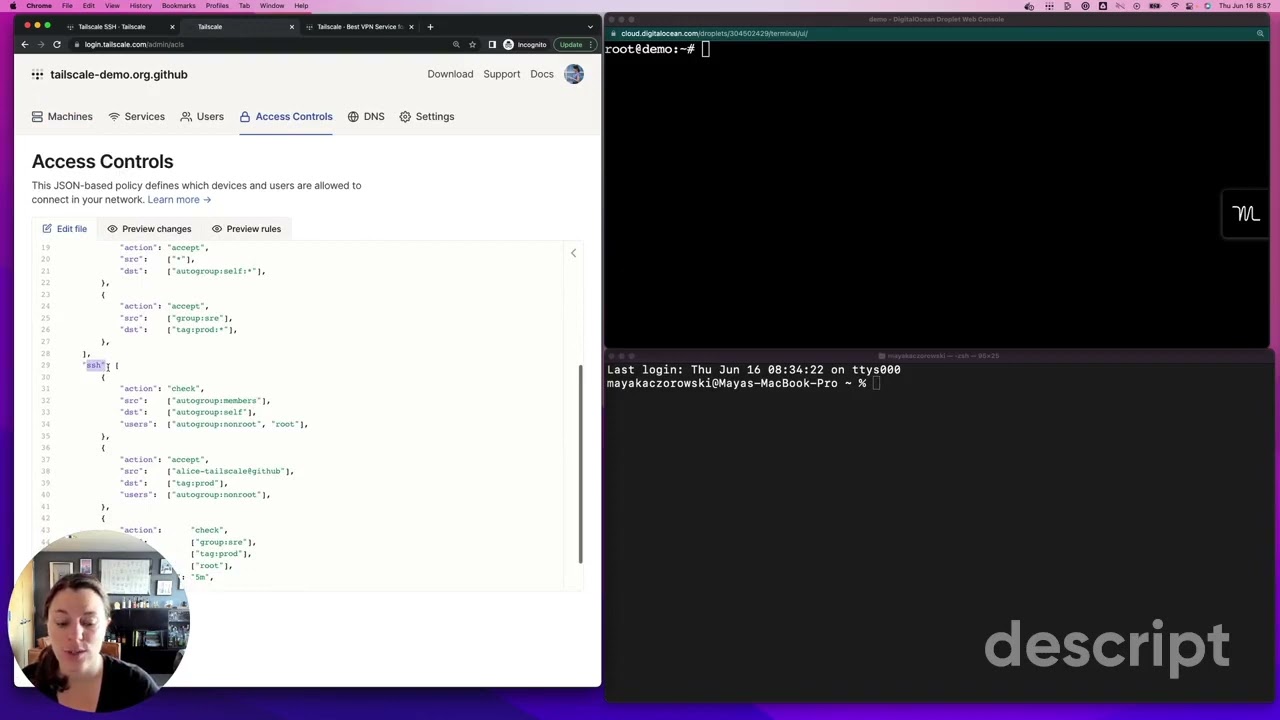
Task: Open the Download link
Action: click(450, 74)
